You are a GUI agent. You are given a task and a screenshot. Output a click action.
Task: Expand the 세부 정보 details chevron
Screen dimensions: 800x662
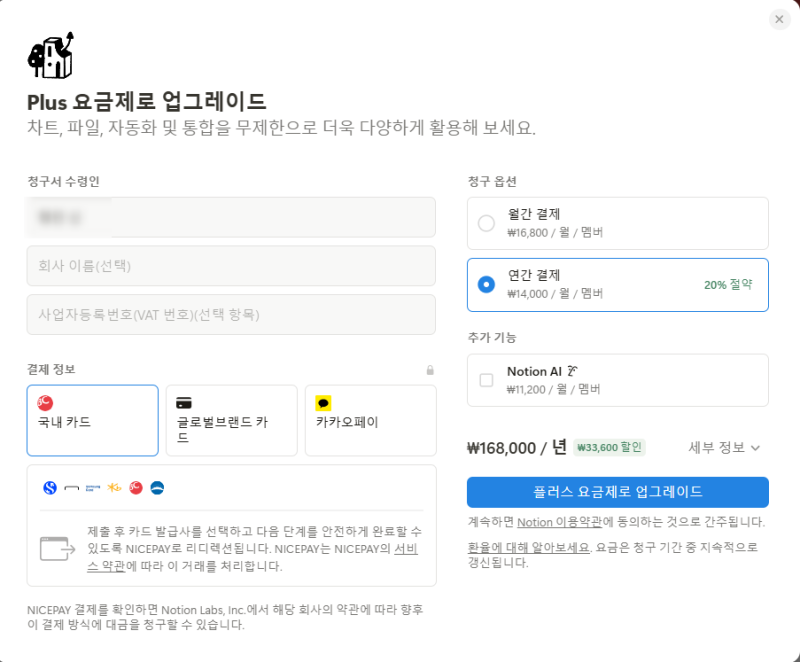pyautogui.click(x=756, y=448)
